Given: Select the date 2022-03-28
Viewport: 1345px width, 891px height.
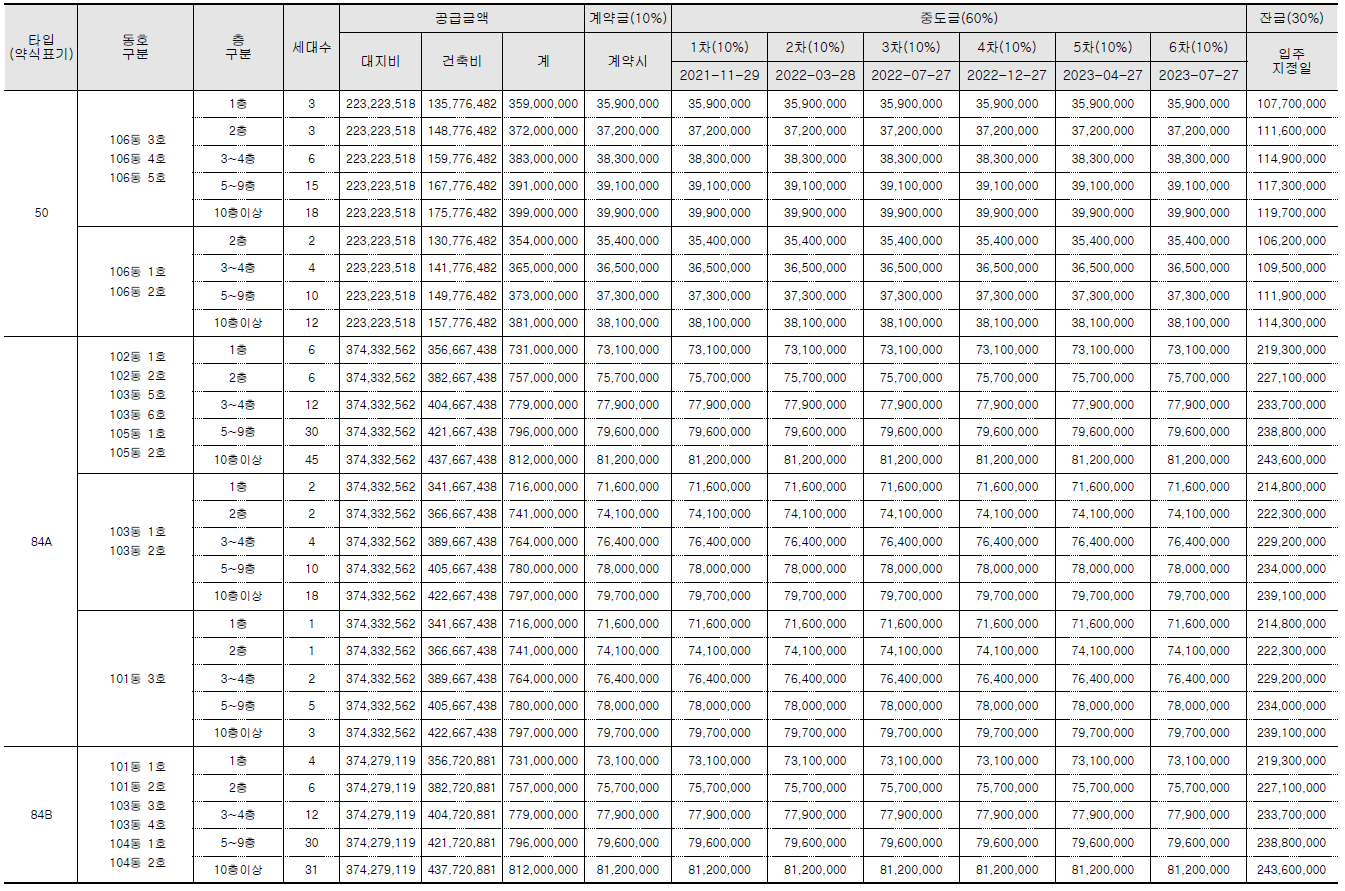Looking at the screenshot, I should [x=815, y=76].
